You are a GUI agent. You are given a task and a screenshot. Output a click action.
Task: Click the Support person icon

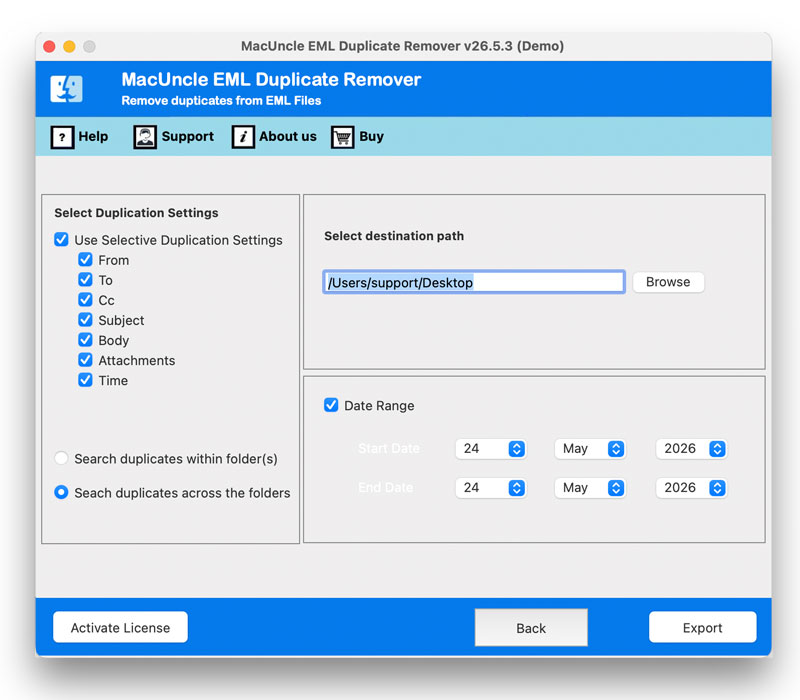[145, 137]
